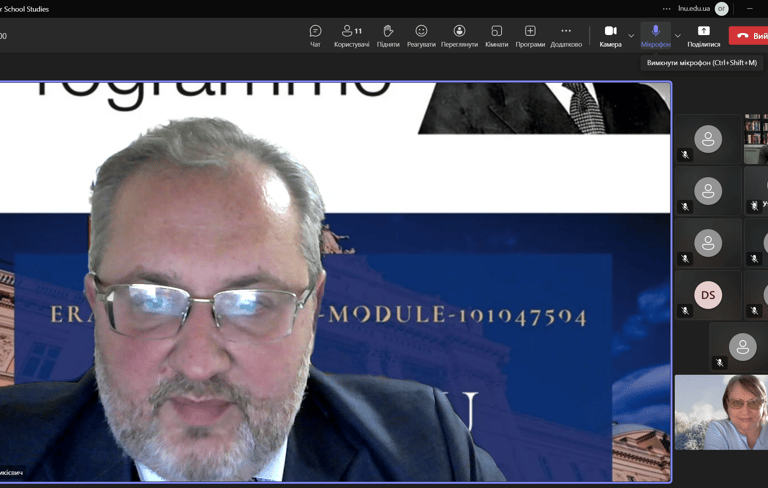
Task: Select the bottom centered anonymous participant tile
Action: (x=739, y=347)
